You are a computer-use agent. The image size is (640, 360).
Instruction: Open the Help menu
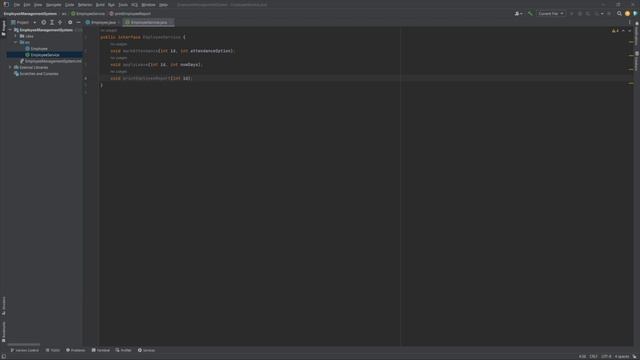(163, 4)
